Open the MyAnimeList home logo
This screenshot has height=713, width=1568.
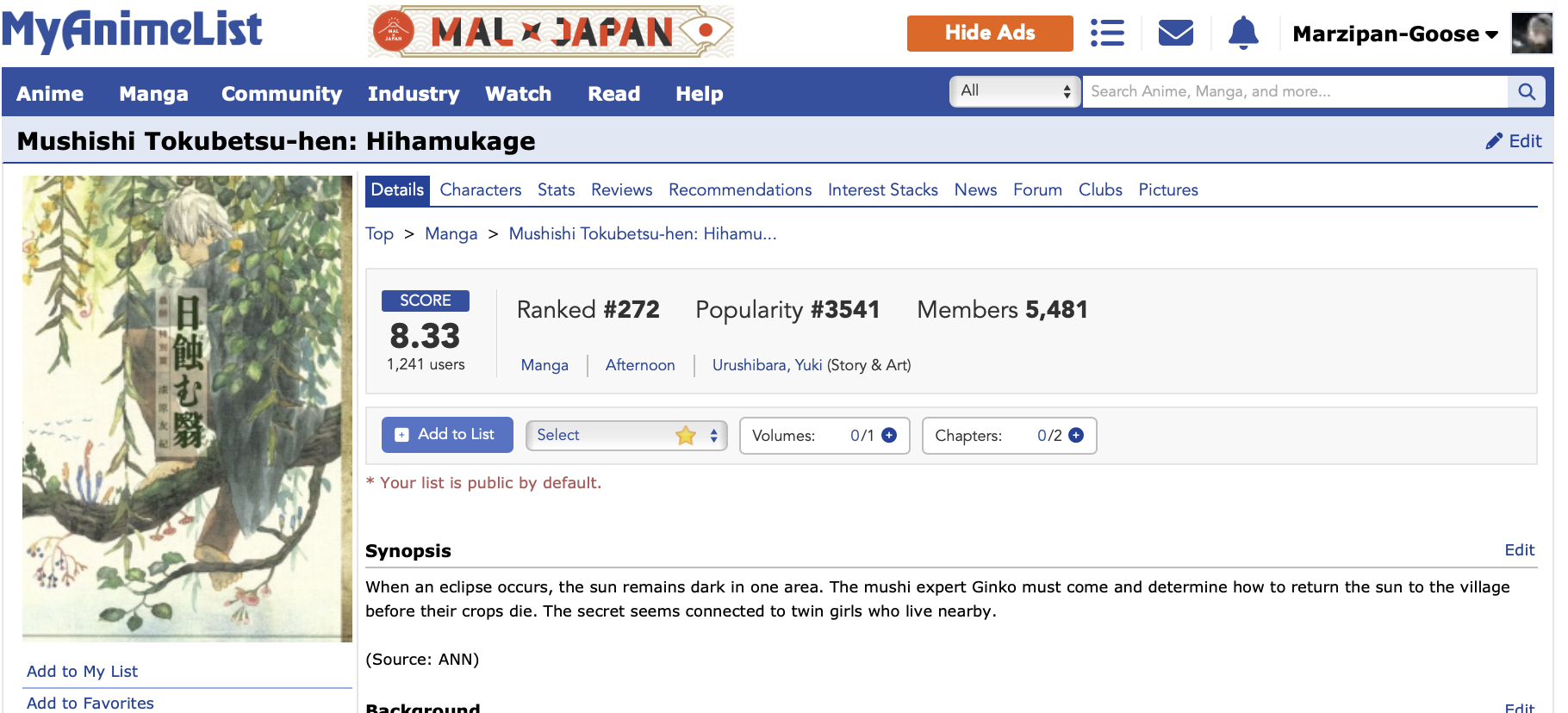[133, 31]
